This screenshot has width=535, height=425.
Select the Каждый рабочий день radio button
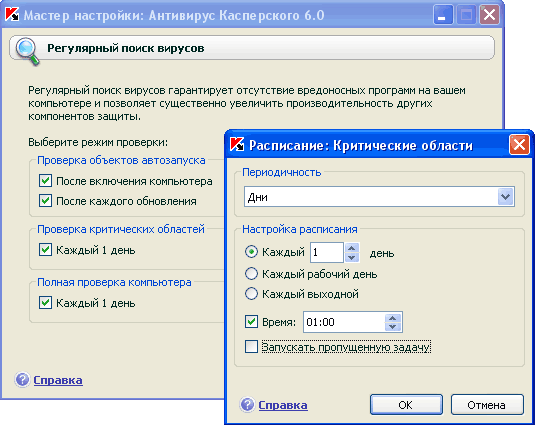251,274
